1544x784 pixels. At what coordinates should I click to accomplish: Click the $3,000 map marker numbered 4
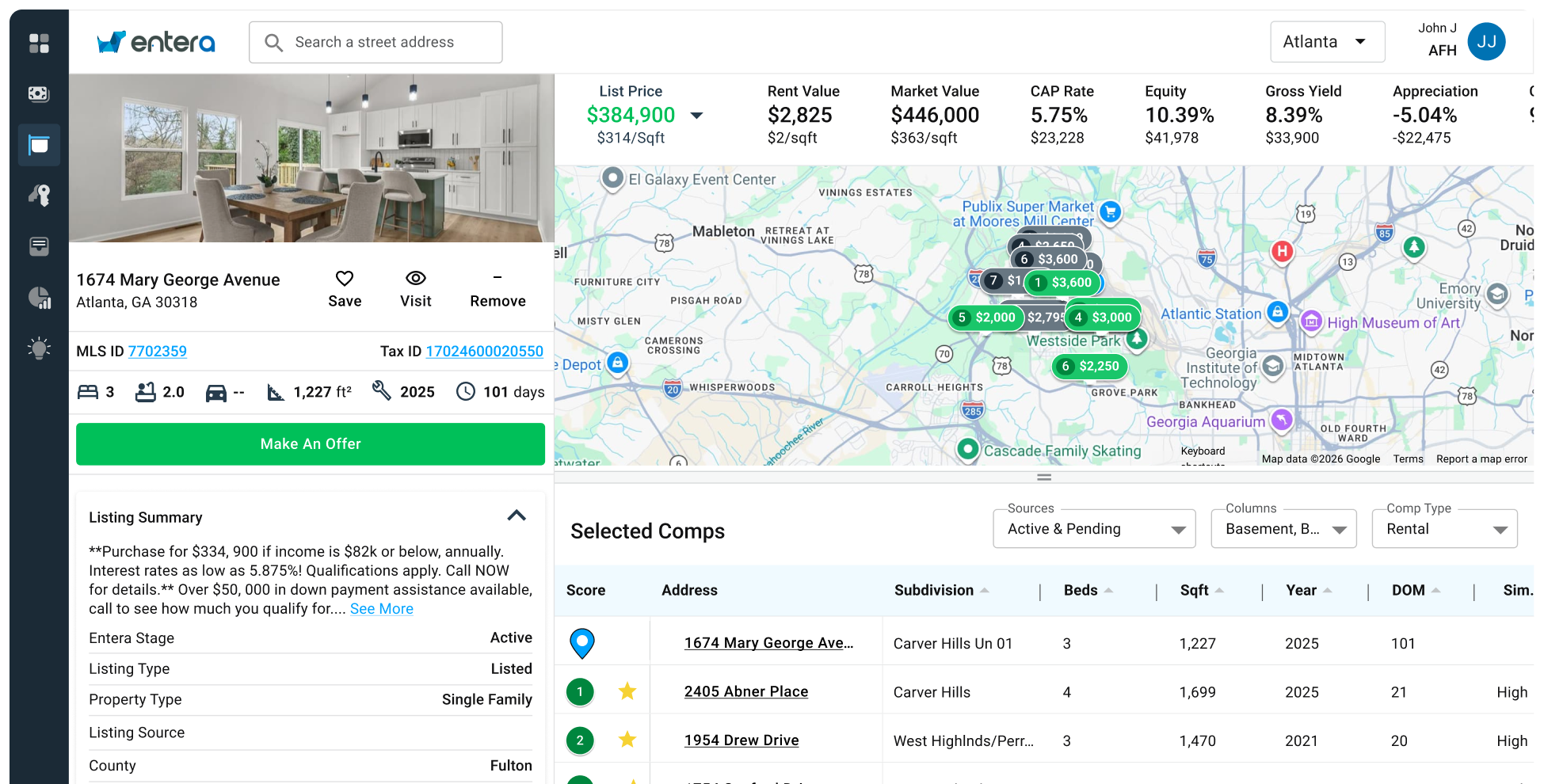pyautogui.click(x=1104, y=318)
